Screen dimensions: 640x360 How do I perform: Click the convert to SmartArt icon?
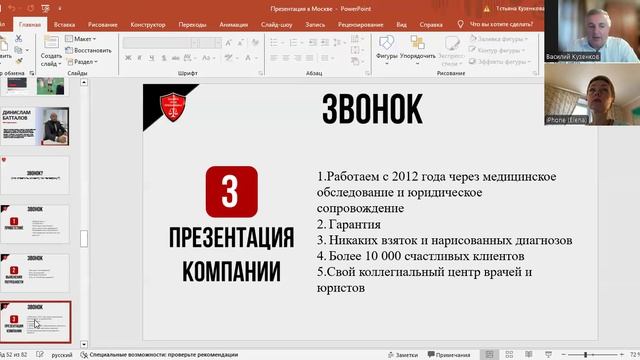(355, 62)
